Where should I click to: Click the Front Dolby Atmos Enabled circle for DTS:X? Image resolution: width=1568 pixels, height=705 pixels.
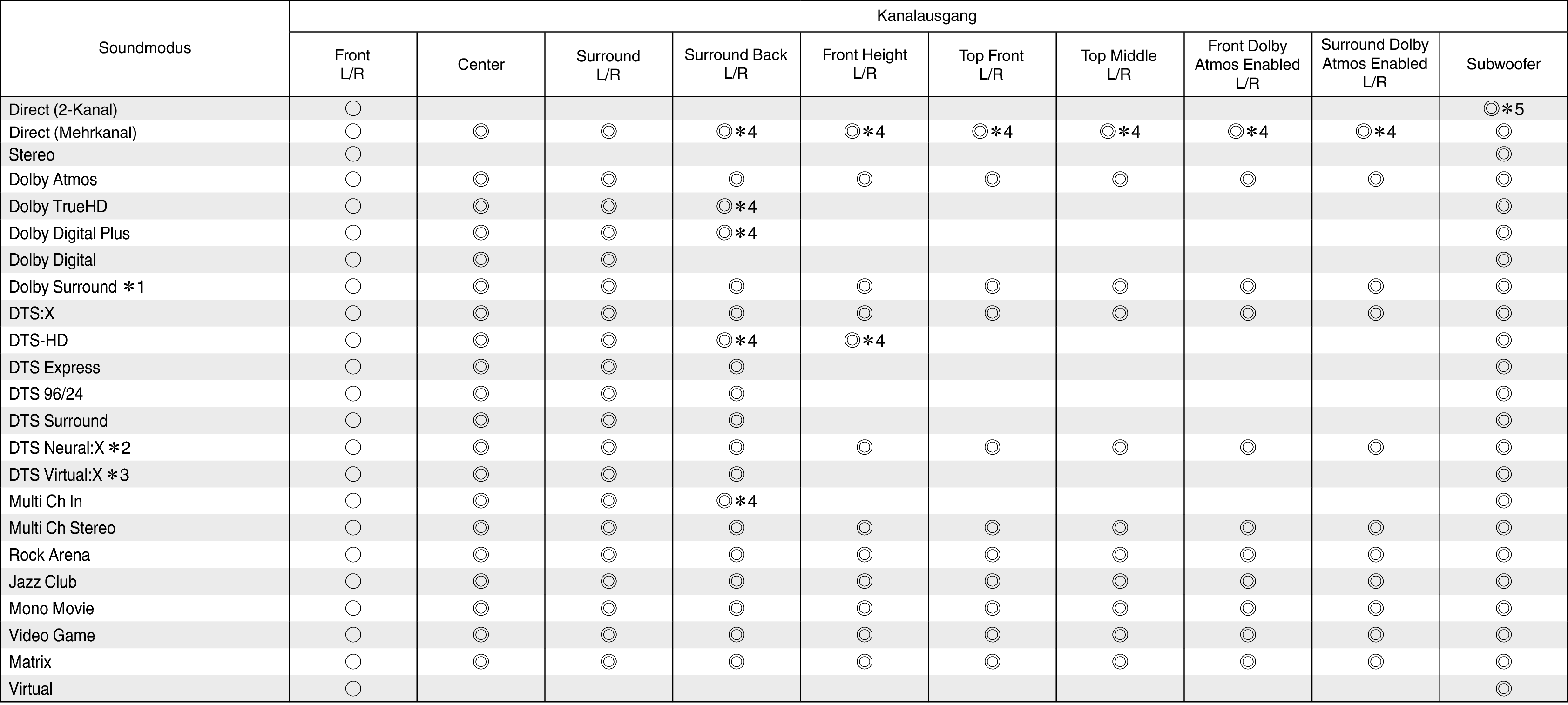pyautogui.click(x=1248, y=313)
